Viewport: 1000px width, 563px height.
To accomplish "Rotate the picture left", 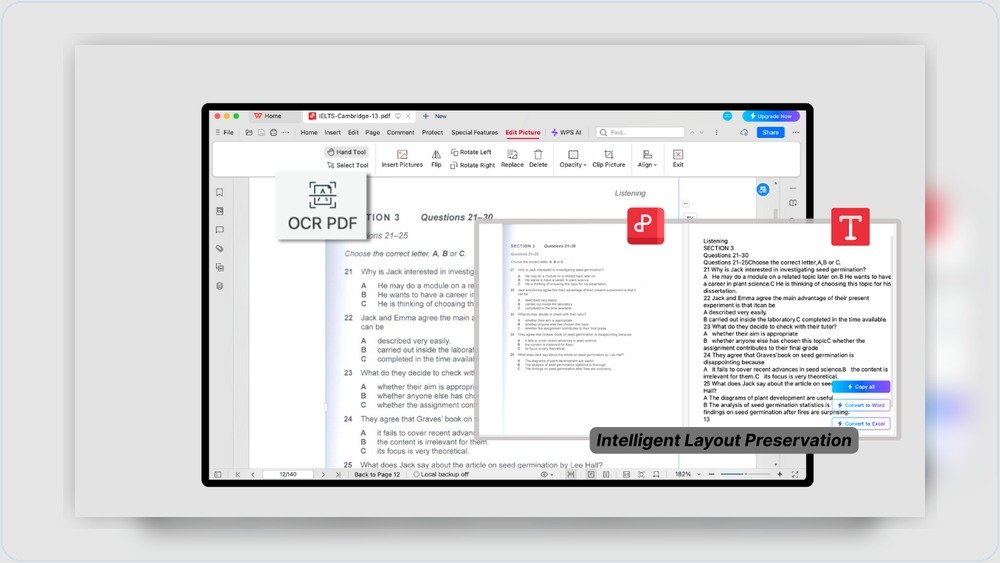I will tap(471, 152).
